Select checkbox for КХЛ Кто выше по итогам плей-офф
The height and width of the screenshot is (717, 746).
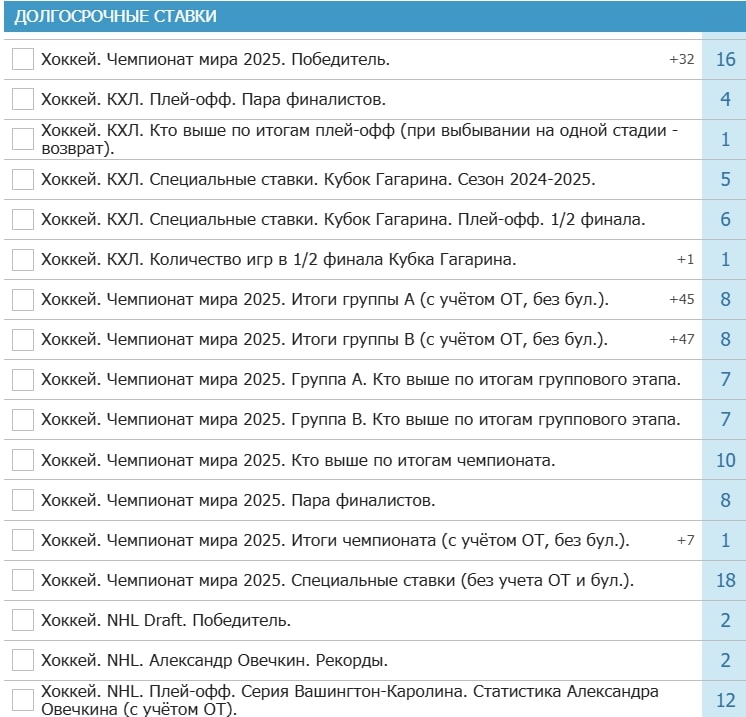tap(23, 139)
